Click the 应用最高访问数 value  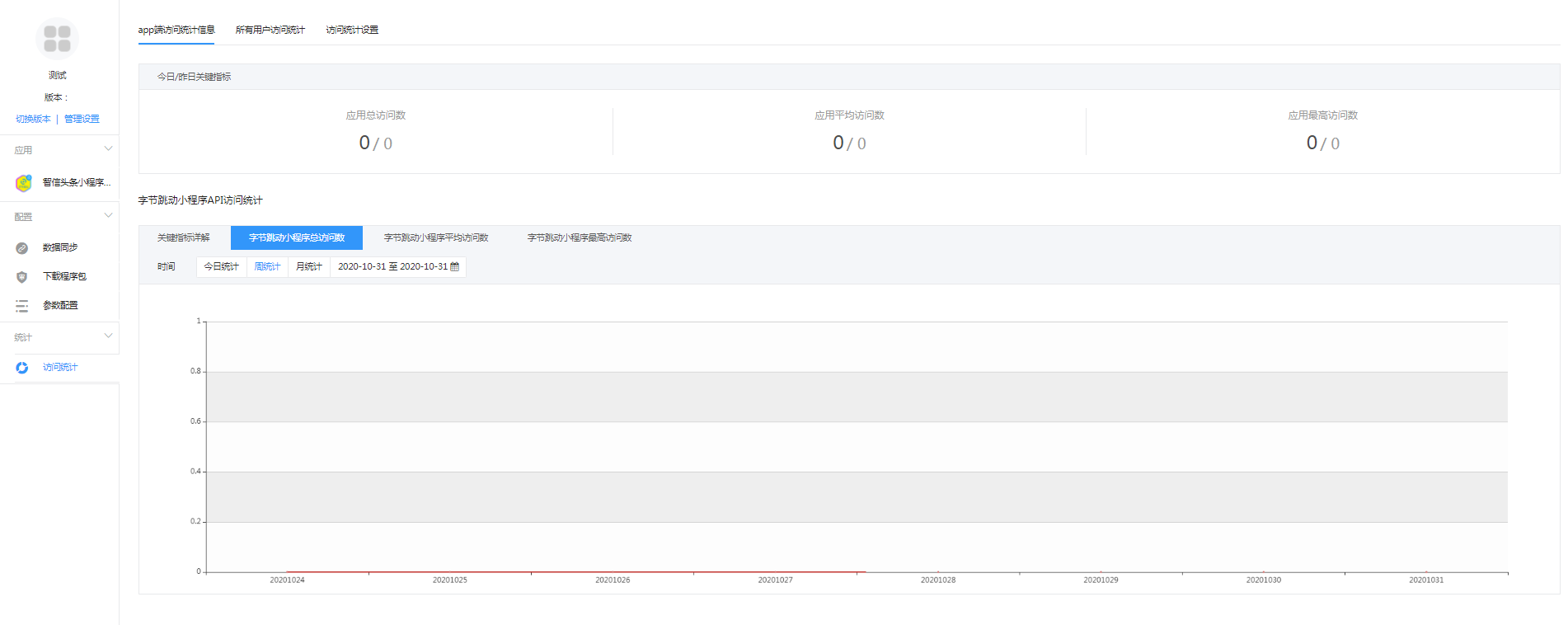[1323, 143]
